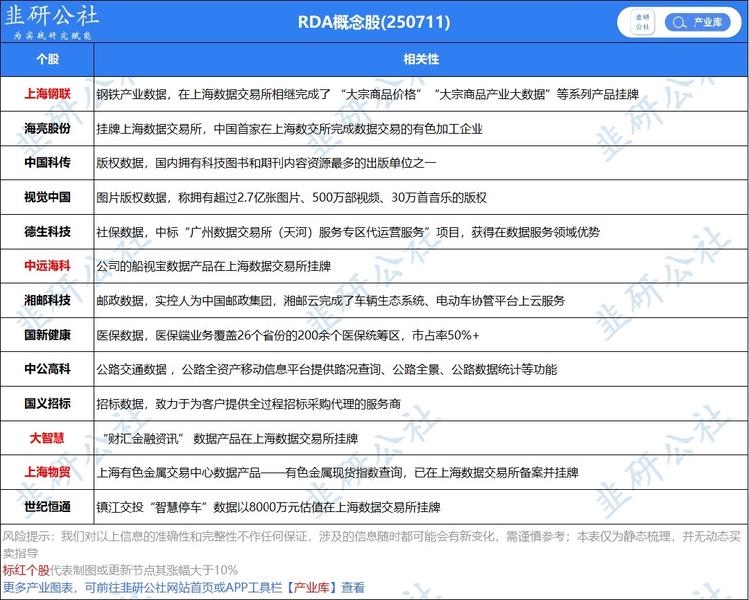Select stock name 视觉中国
Screen dimensions: 749x600
[x=47, y=197]
